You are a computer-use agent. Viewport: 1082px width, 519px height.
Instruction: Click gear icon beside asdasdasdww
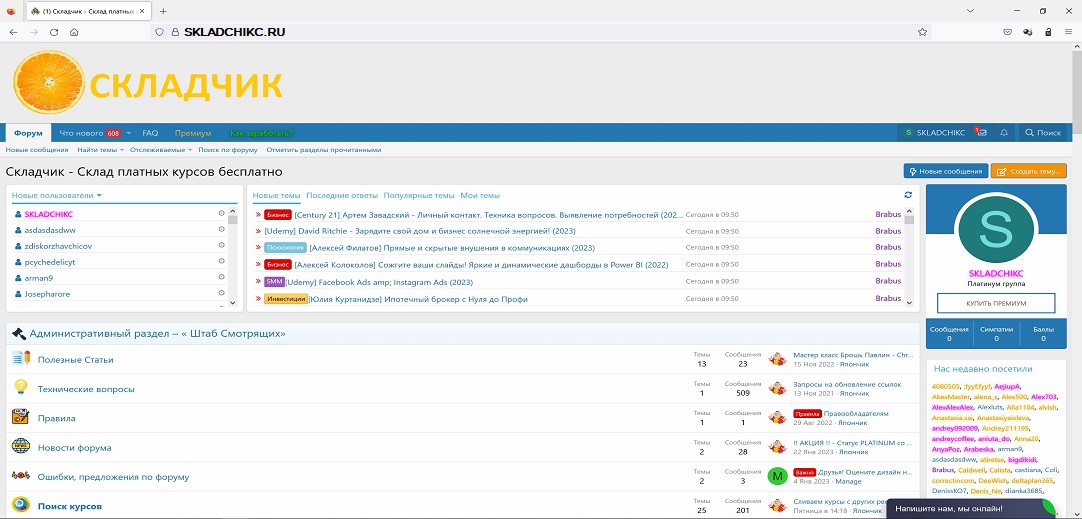[222, 229]
